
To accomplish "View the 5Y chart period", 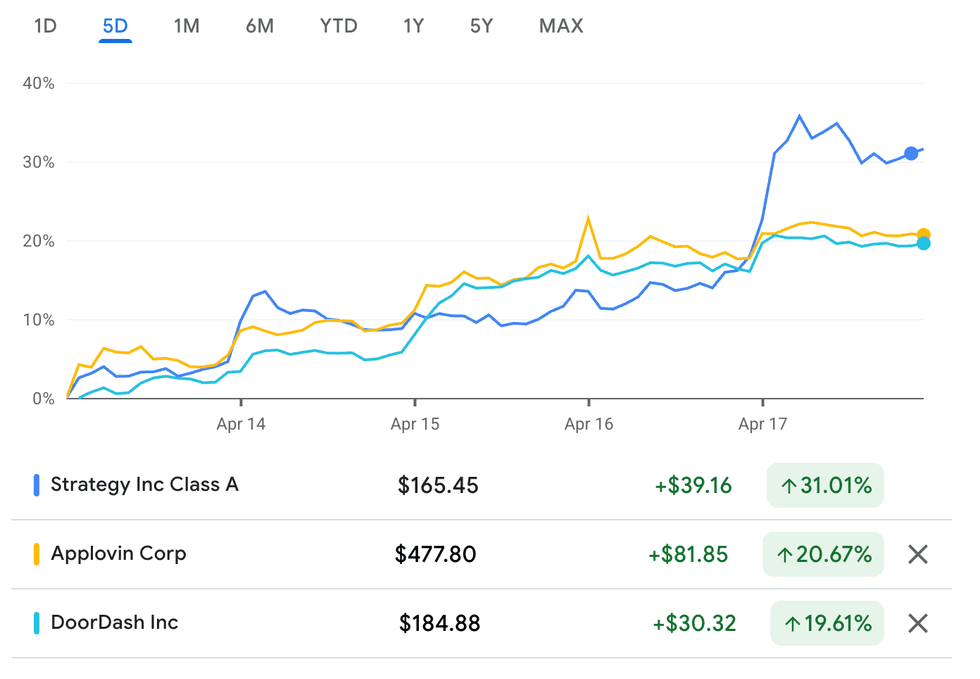I will [480, 27].
